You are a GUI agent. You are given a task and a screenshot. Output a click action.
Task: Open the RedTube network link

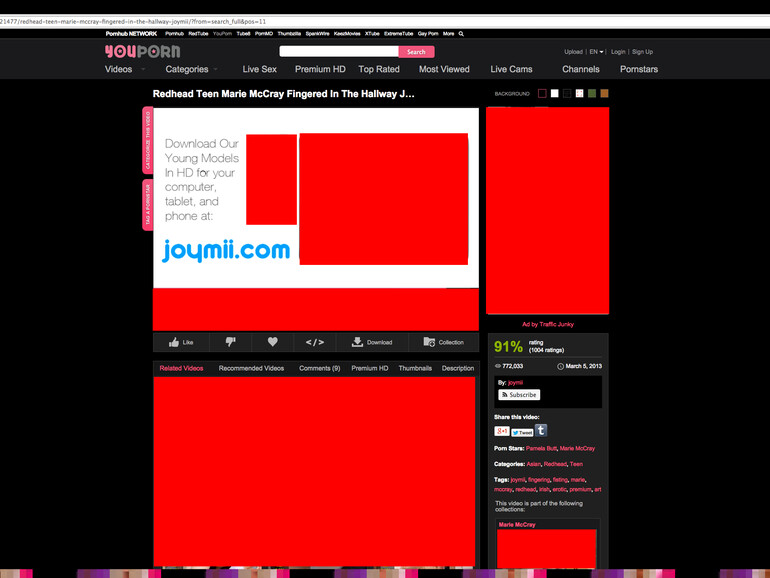[x=198, y=34]
